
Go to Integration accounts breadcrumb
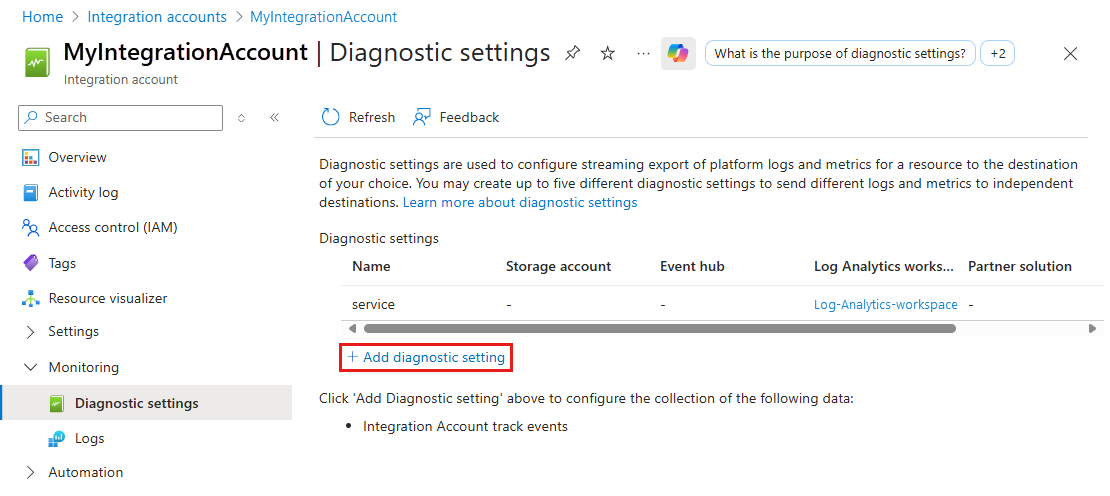(157, 16)
